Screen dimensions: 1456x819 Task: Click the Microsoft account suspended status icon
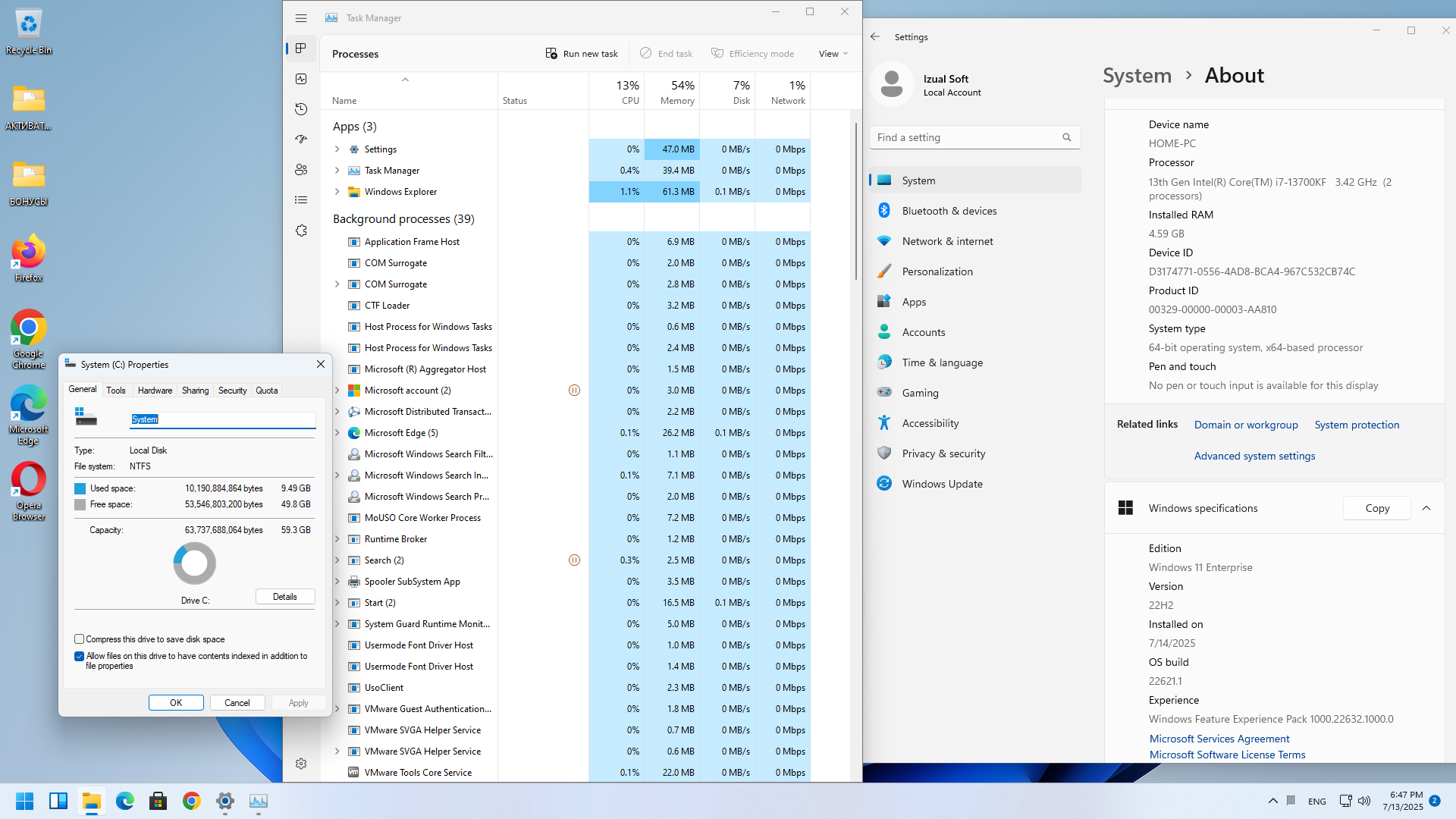pyautogui.click(x=574, y=391)
